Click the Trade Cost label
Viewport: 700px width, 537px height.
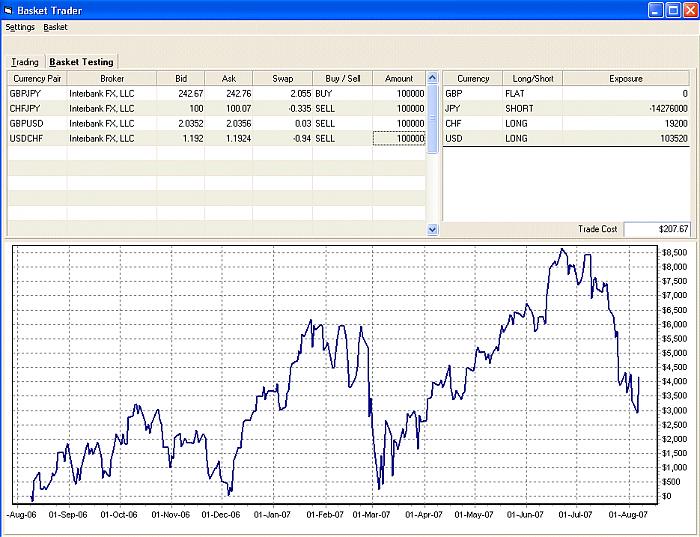pos(597,229)
